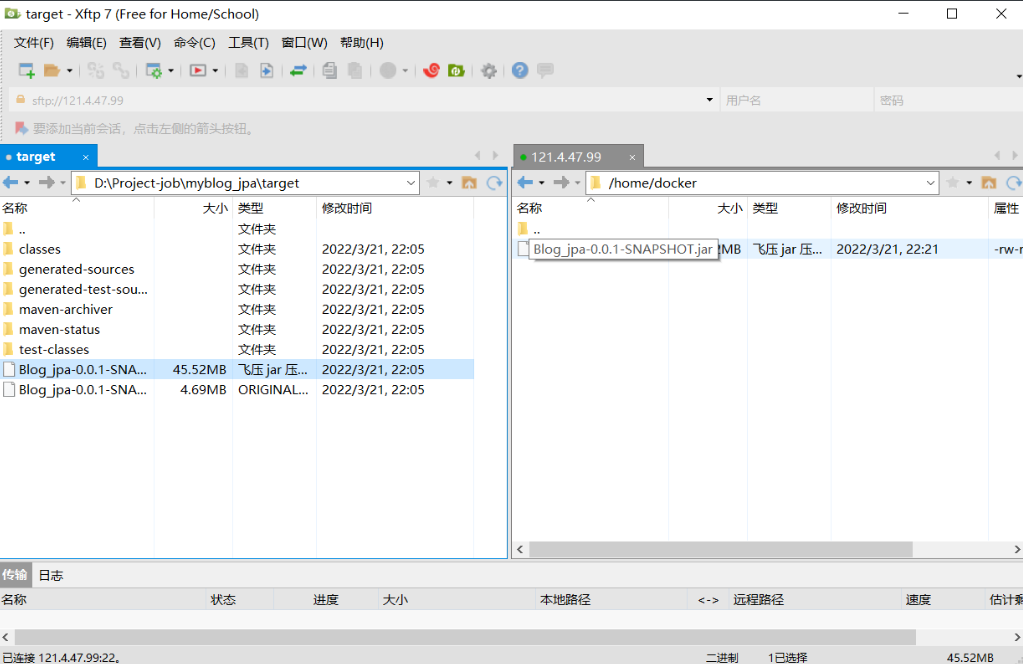Close the 121.4.47.99 remote tab
This screenshot has width=1023, height=664.
(x=632, y=157)
